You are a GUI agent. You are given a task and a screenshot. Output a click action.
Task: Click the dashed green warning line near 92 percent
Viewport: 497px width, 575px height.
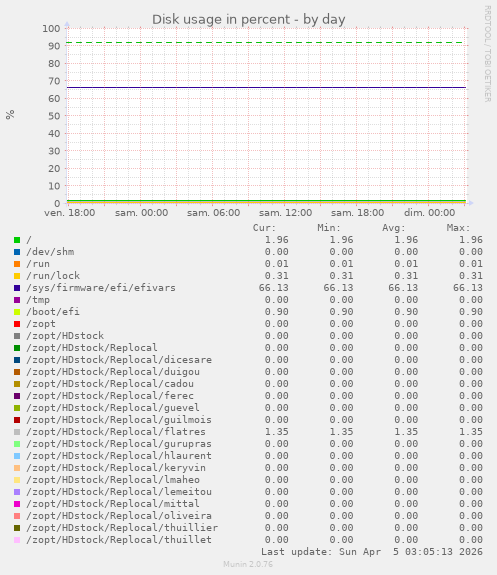[x=266, y=43]
